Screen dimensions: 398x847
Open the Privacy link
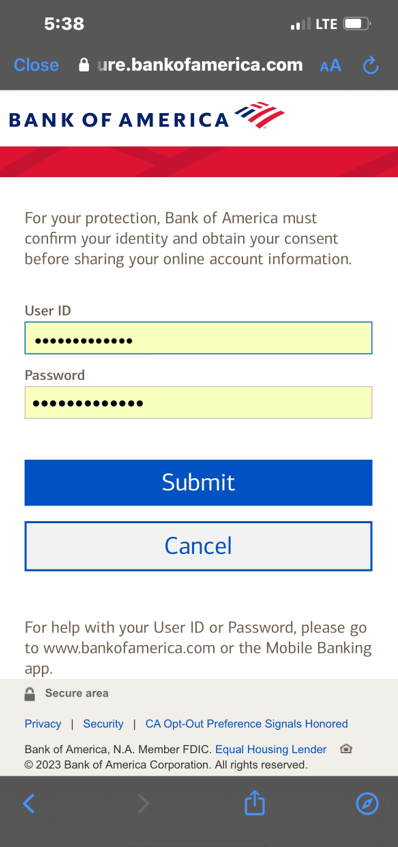tap(43, 724)
